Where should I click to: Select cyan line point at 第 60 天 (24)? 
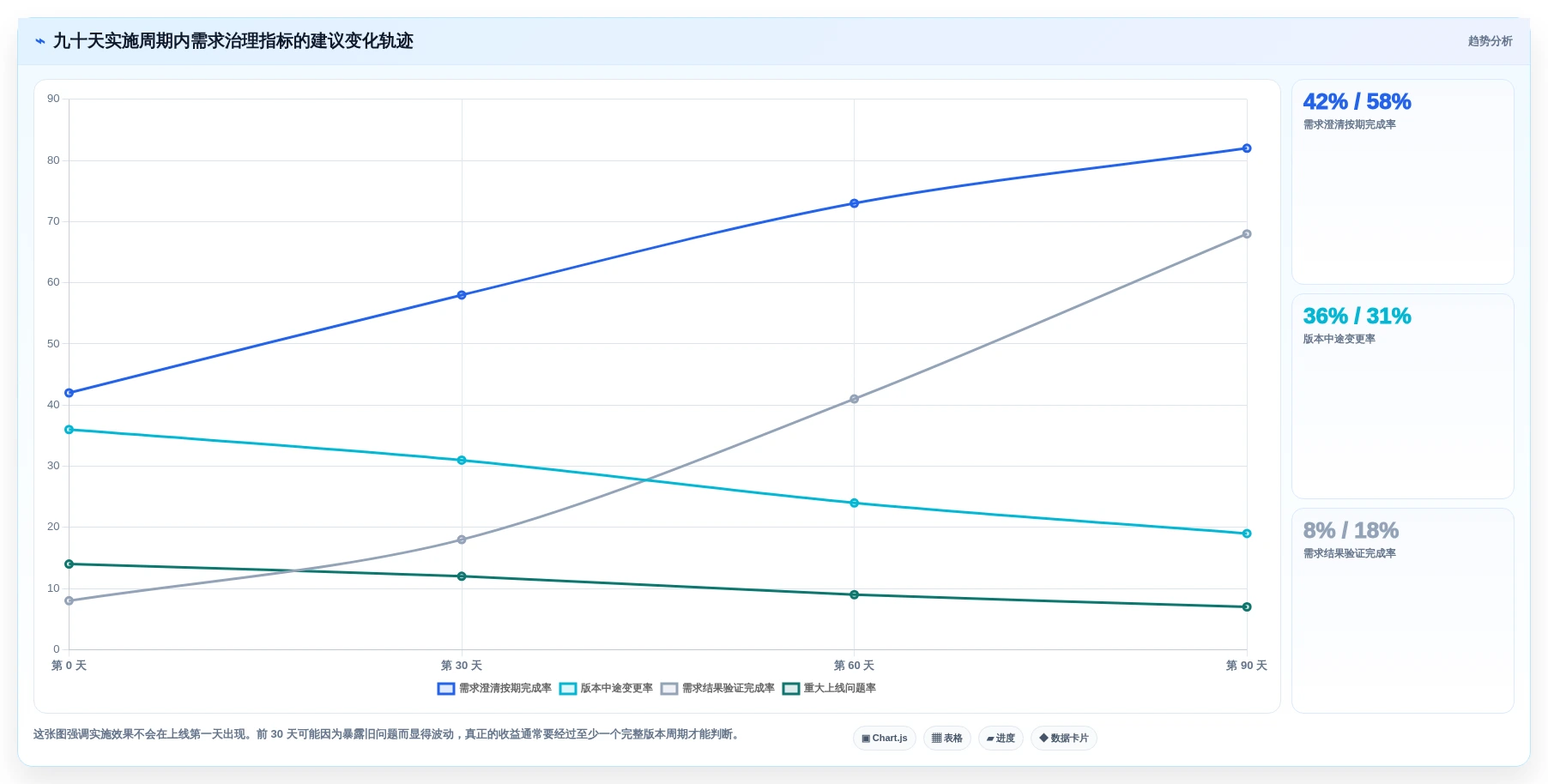point(854,503)
